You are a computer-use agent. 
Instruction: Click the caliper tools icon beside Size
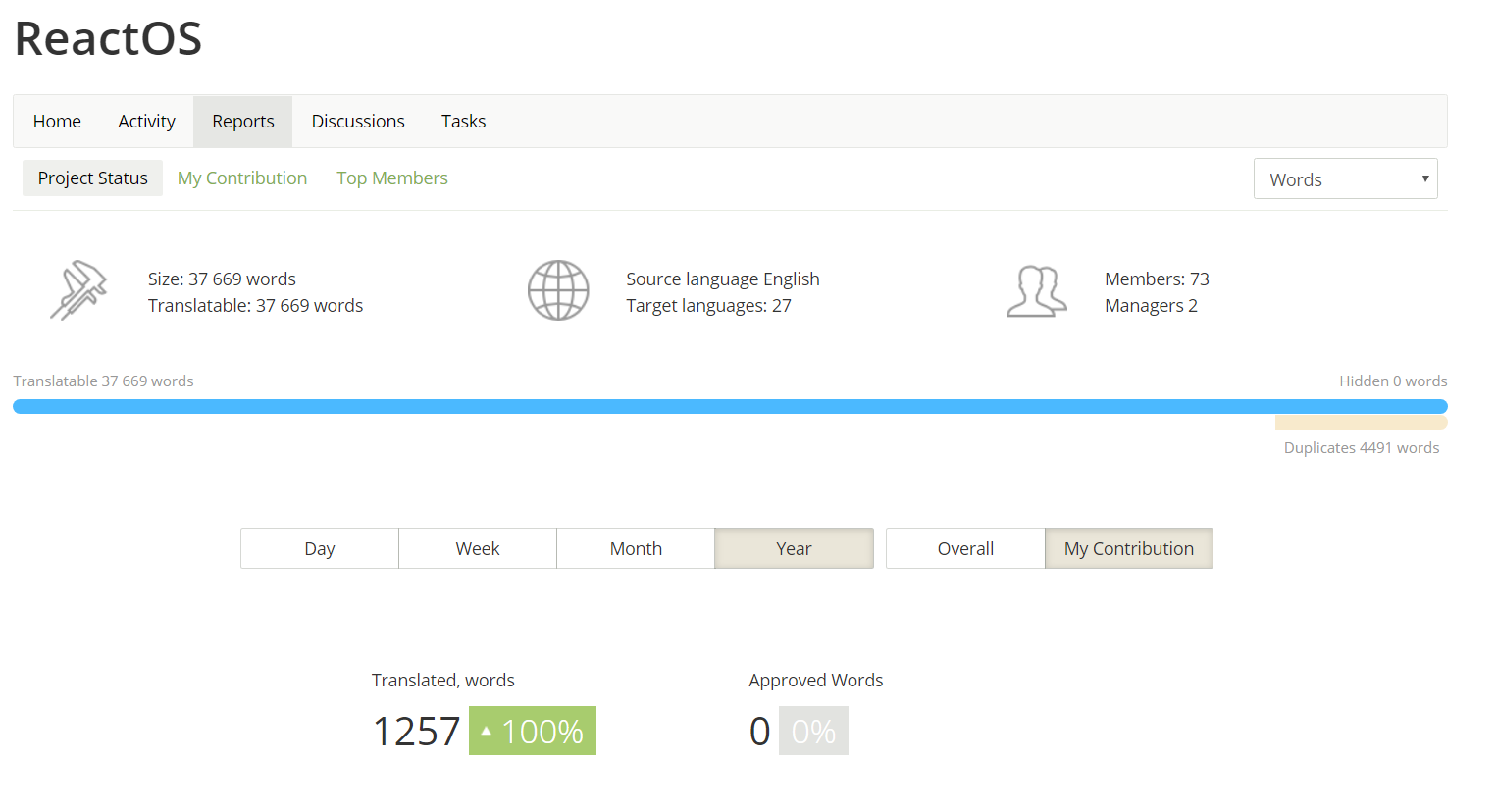point(78,290)
